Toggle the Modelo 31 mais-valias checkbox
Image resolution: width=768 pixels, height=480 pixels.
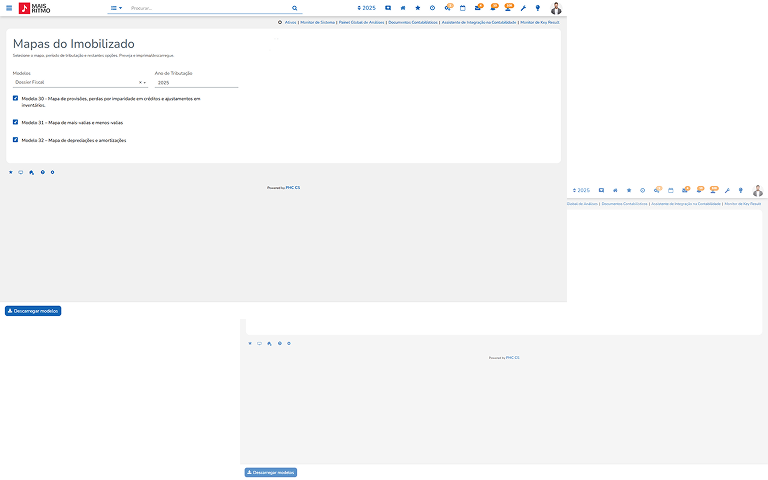16,122
